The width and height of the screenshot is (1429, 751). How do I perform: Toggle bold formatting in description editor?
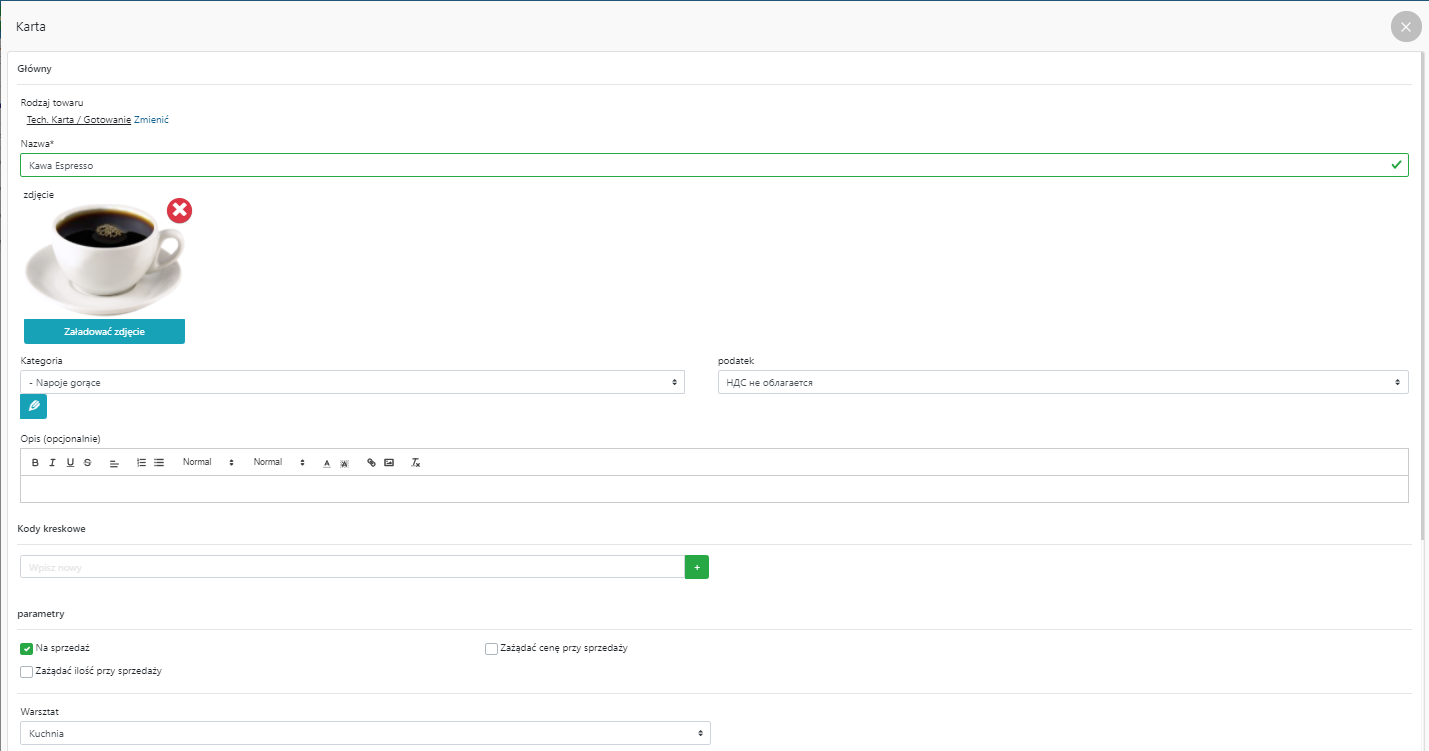point(35,463)
